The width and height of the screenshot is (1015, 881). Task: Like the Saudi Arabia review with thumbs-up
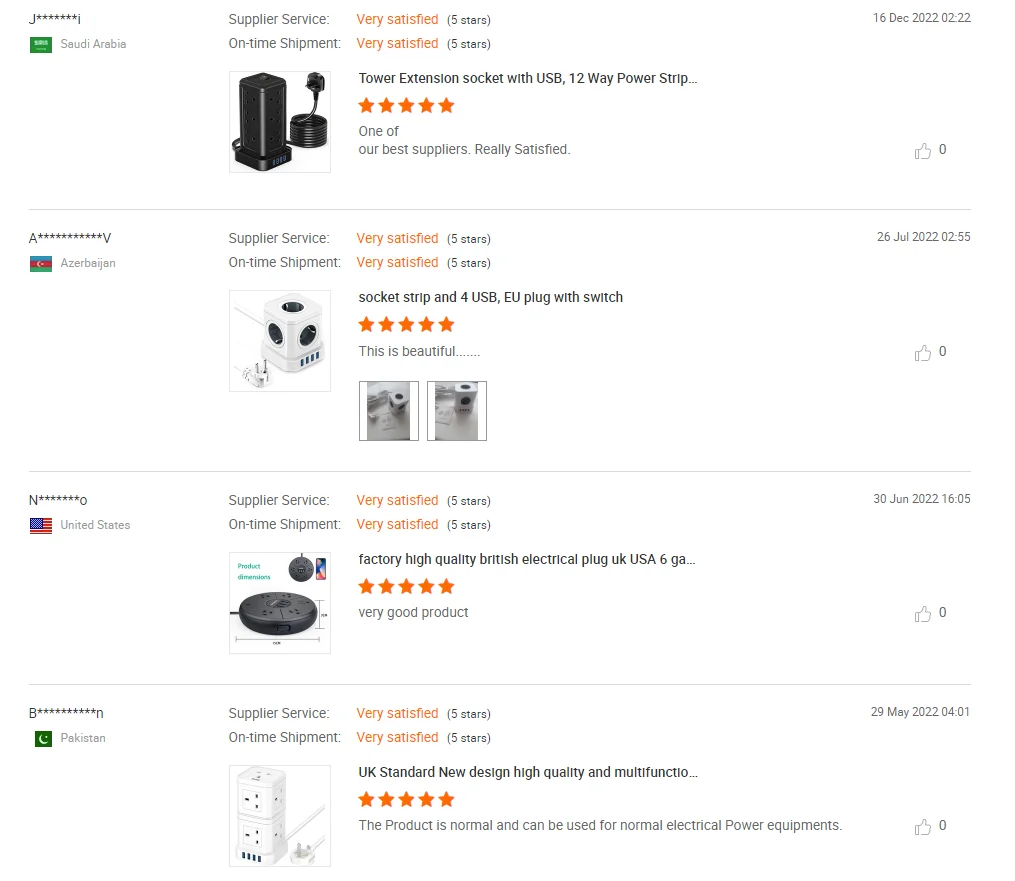click(922, 151)
